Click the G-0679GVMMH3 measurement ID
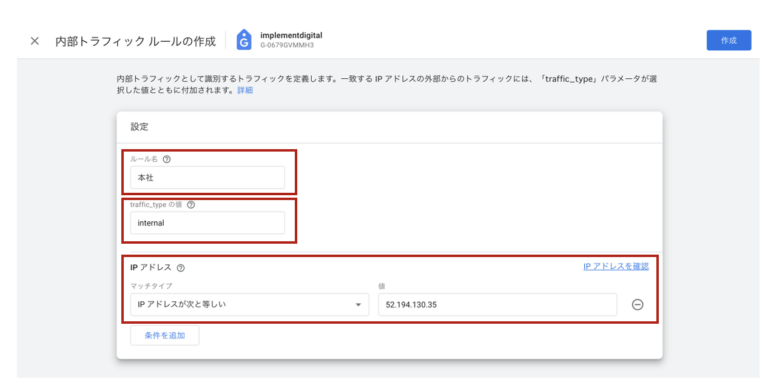The height and width of the screenshot is (388, 768). pos(287,45)
